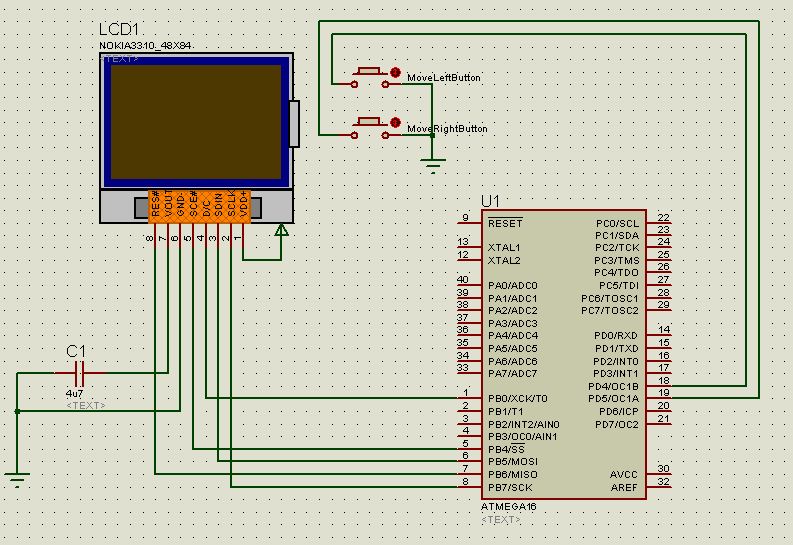
Task: Click the PA0/ADC0 pin label
Action: pos(513,286)
